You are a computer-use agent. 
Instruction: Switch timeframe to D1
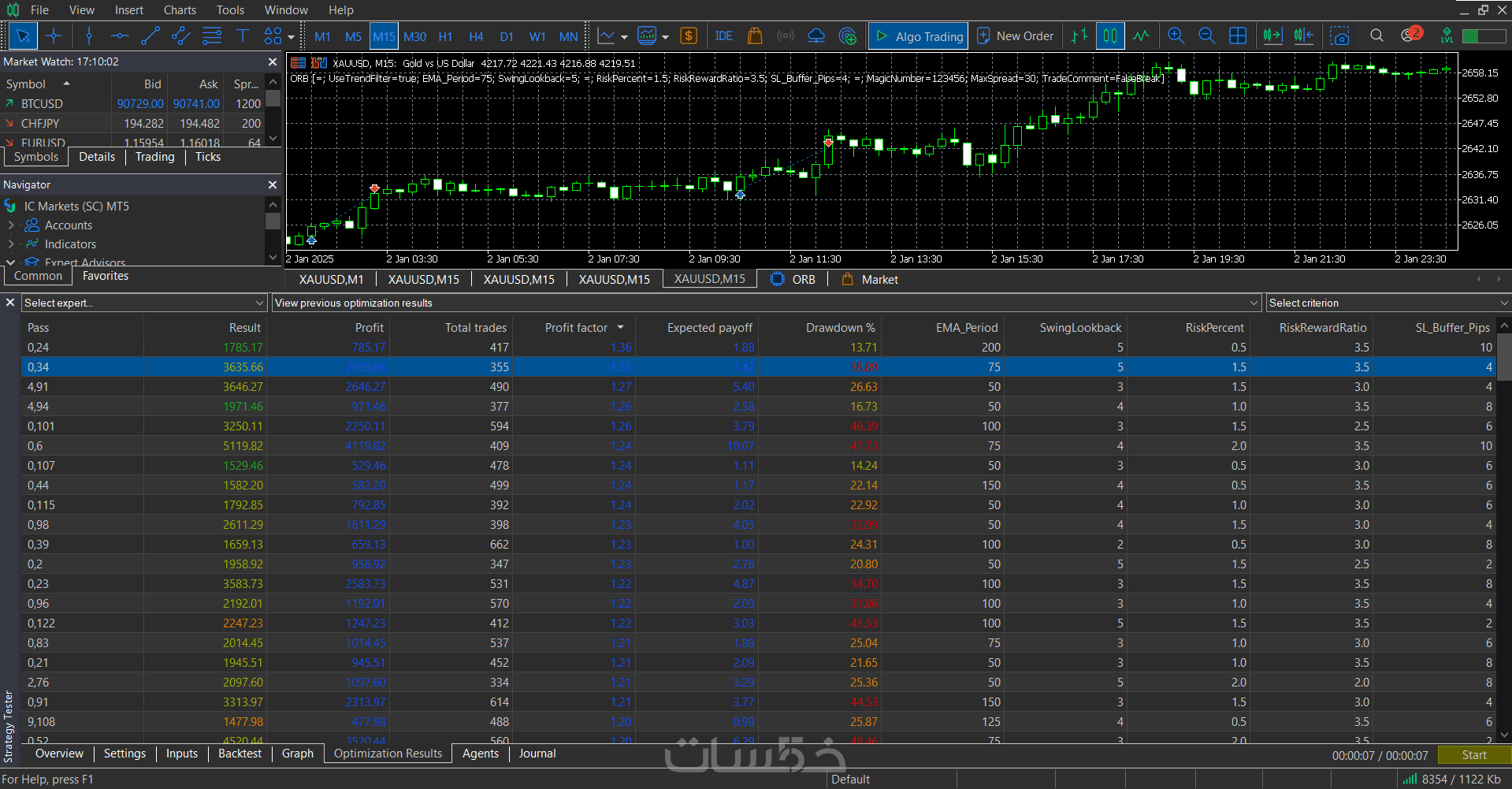point(507,37)
